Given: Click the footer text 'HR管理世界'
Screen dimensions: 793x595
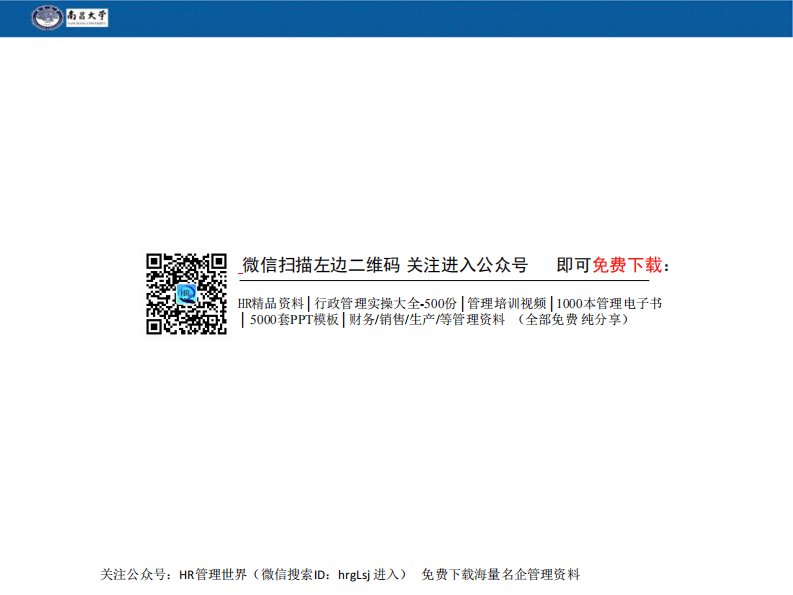Looking at the screenshot, I should pos(213,575).
